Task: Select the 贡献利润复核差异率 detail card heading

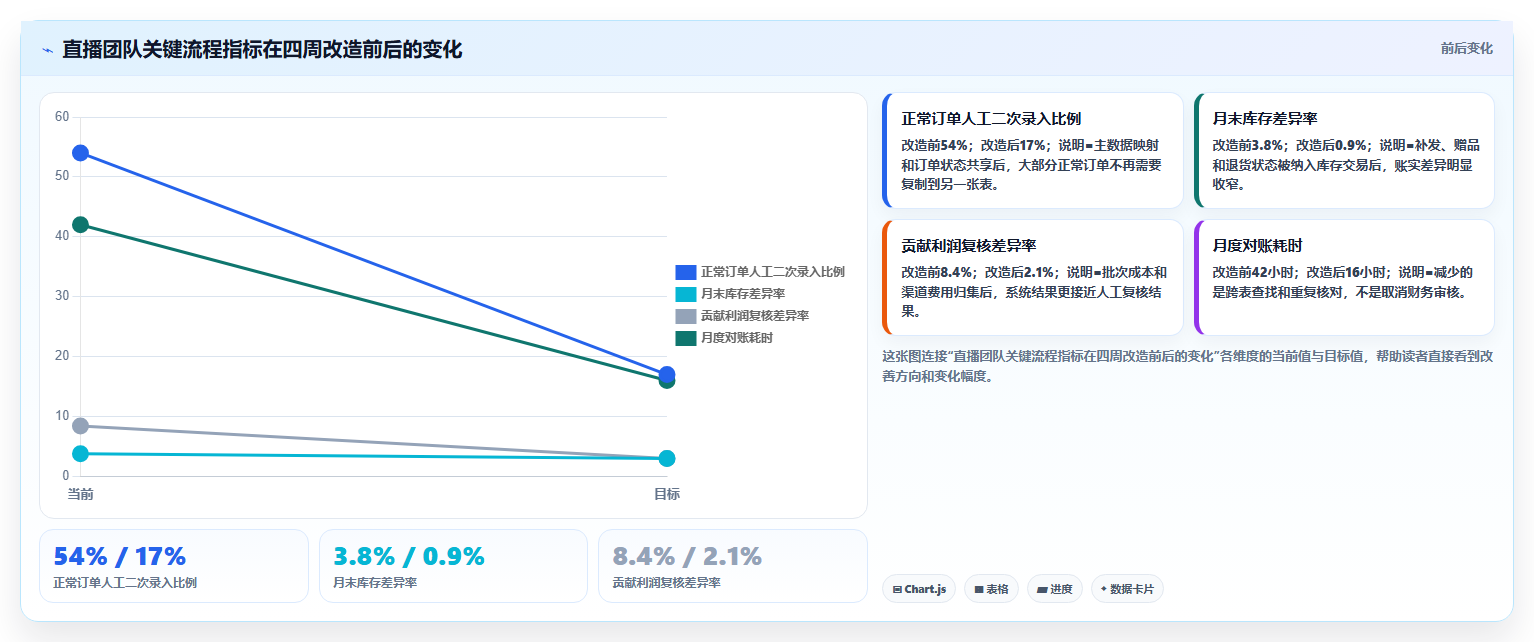Action: pos(968,245)
